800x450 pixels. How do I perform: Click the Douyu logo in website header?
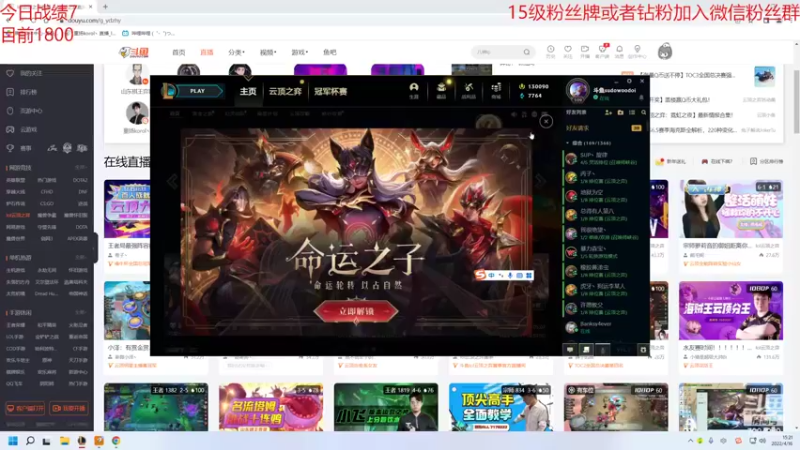(x=134, y=52)
